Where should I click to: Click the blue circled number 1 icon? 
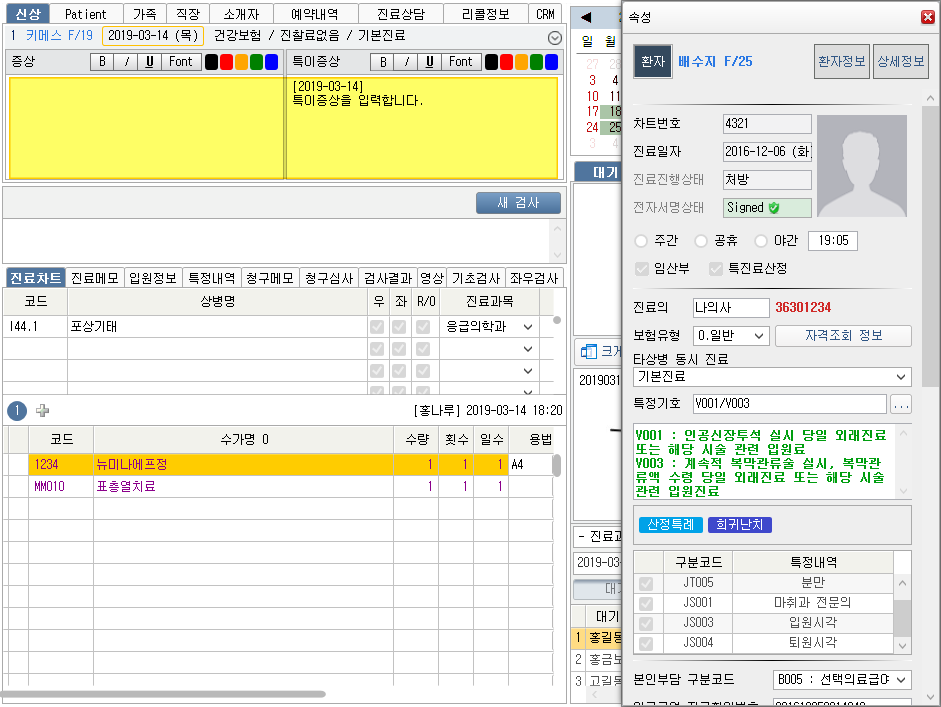point(17,410)
